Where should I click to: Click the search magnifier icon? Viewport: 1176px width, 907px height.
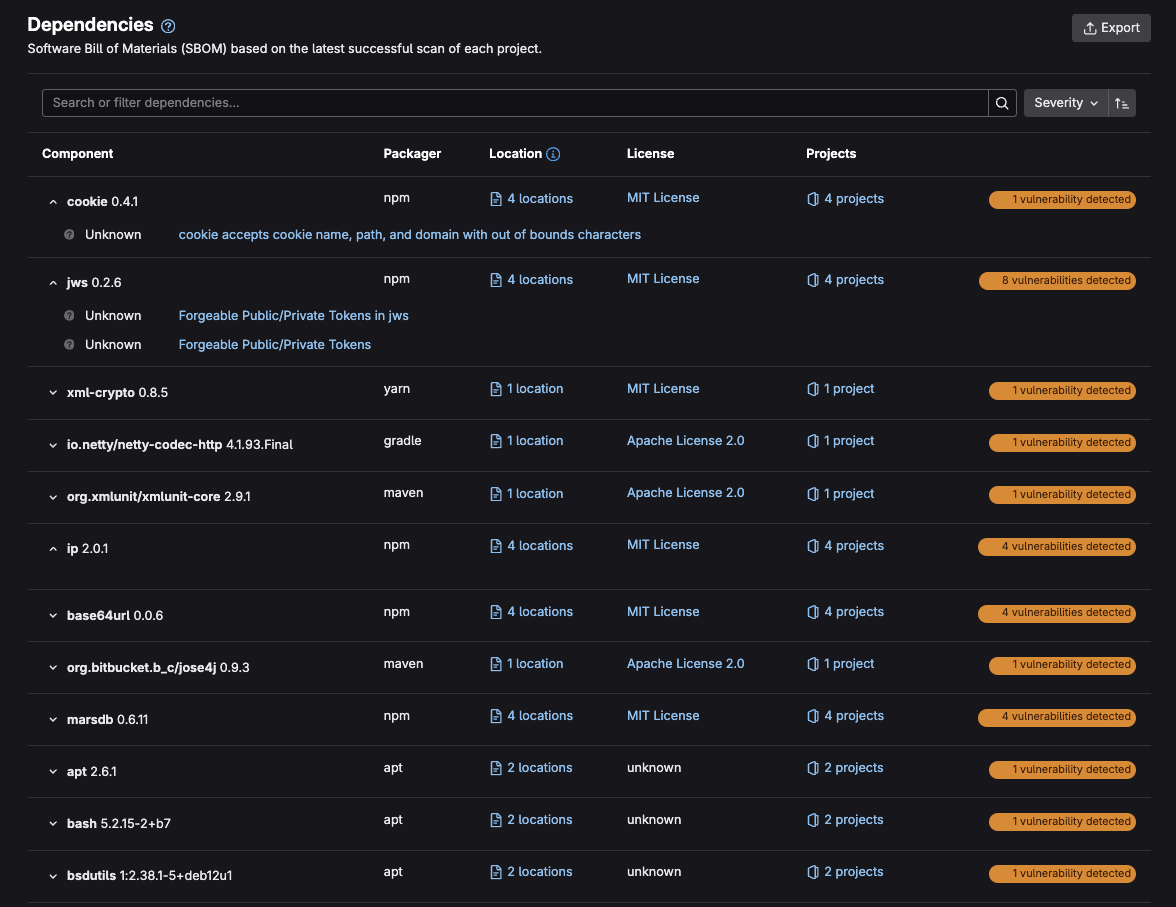point(1001,102)
